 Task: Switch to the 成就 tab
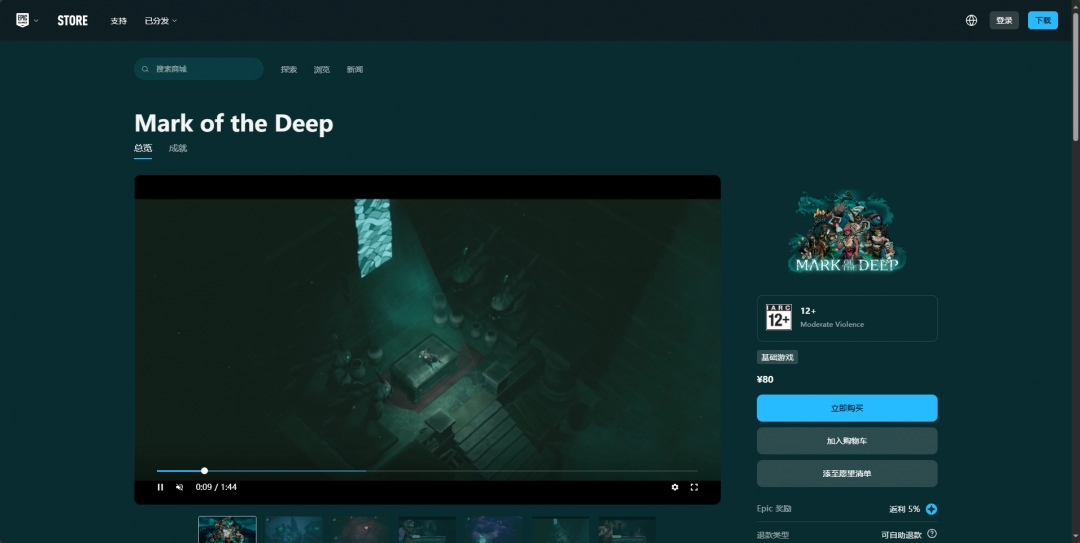(178, 148)
